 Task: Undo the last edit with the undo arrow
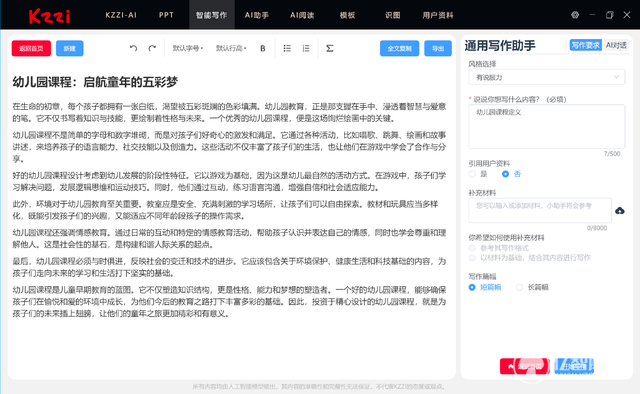coord(133,48)
